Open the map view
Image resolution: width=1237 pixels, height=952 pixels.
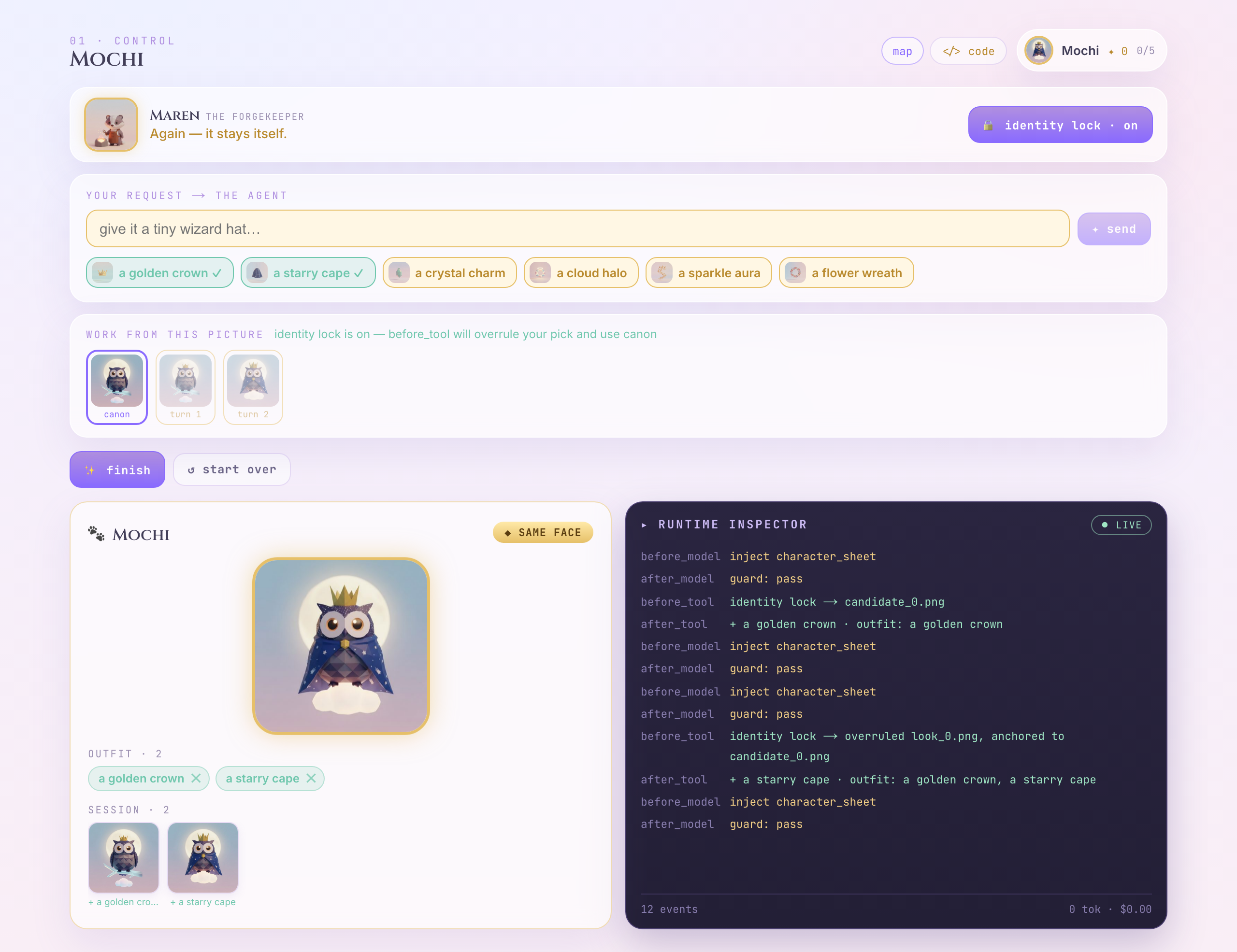902,51
